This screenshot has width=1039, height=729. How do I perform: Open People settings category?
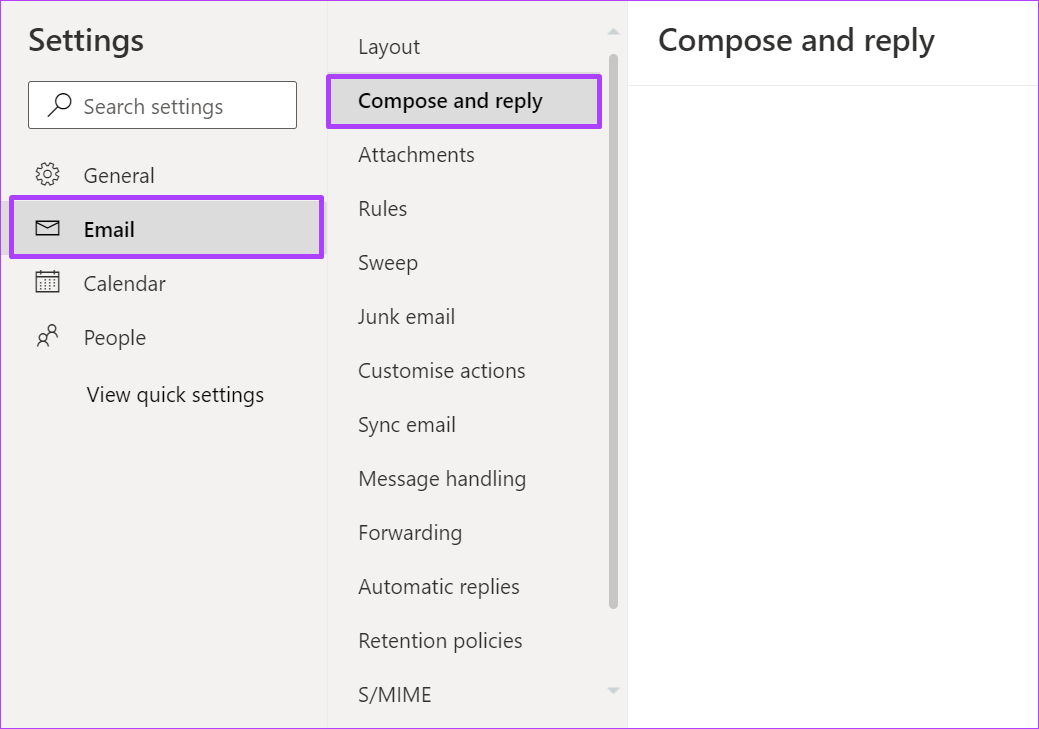tap(166, 337)
